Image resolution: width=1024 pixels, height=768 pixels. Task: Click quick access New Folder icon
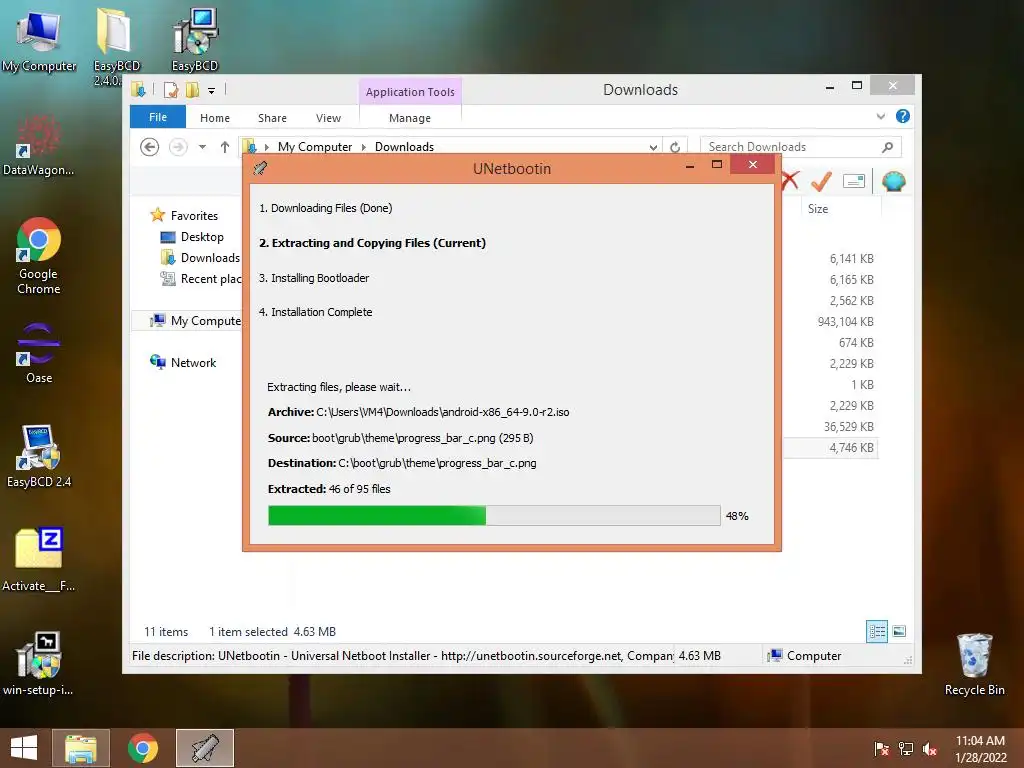coord(192,90)
